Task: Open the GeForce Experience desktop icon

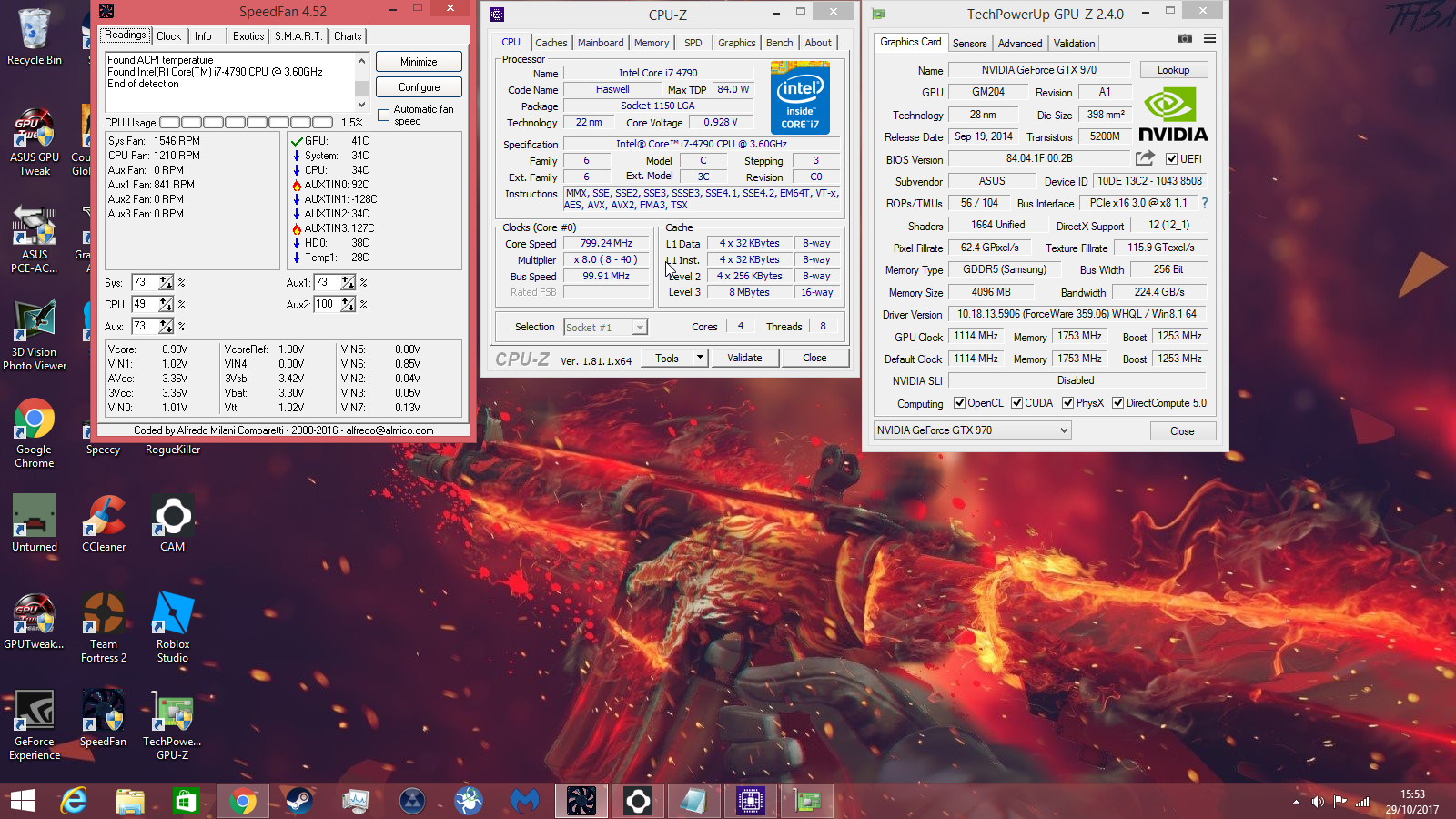Action: (35, 724)
